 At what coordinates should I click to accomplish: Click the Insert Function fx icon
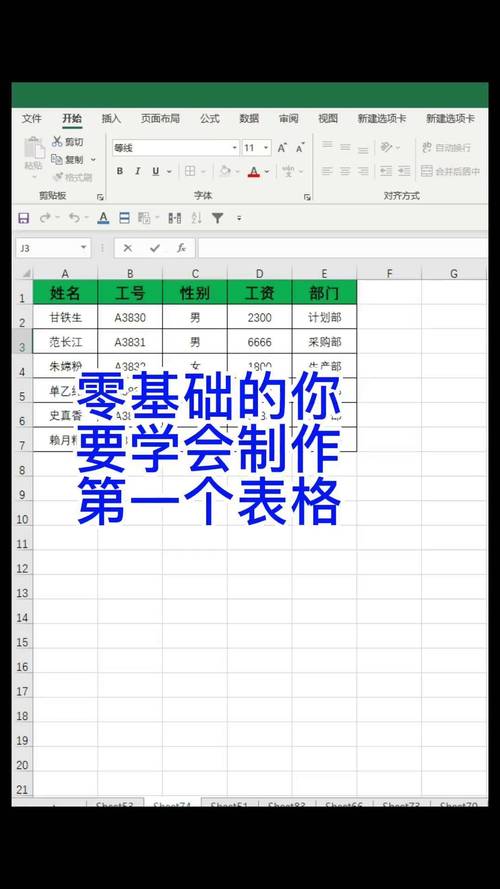coord(181,248)
